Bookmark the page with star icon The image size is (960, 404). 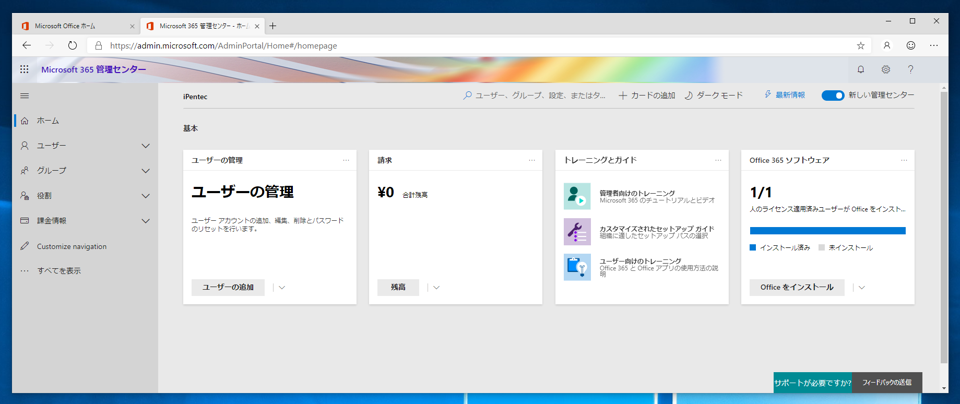coord(860,45)
